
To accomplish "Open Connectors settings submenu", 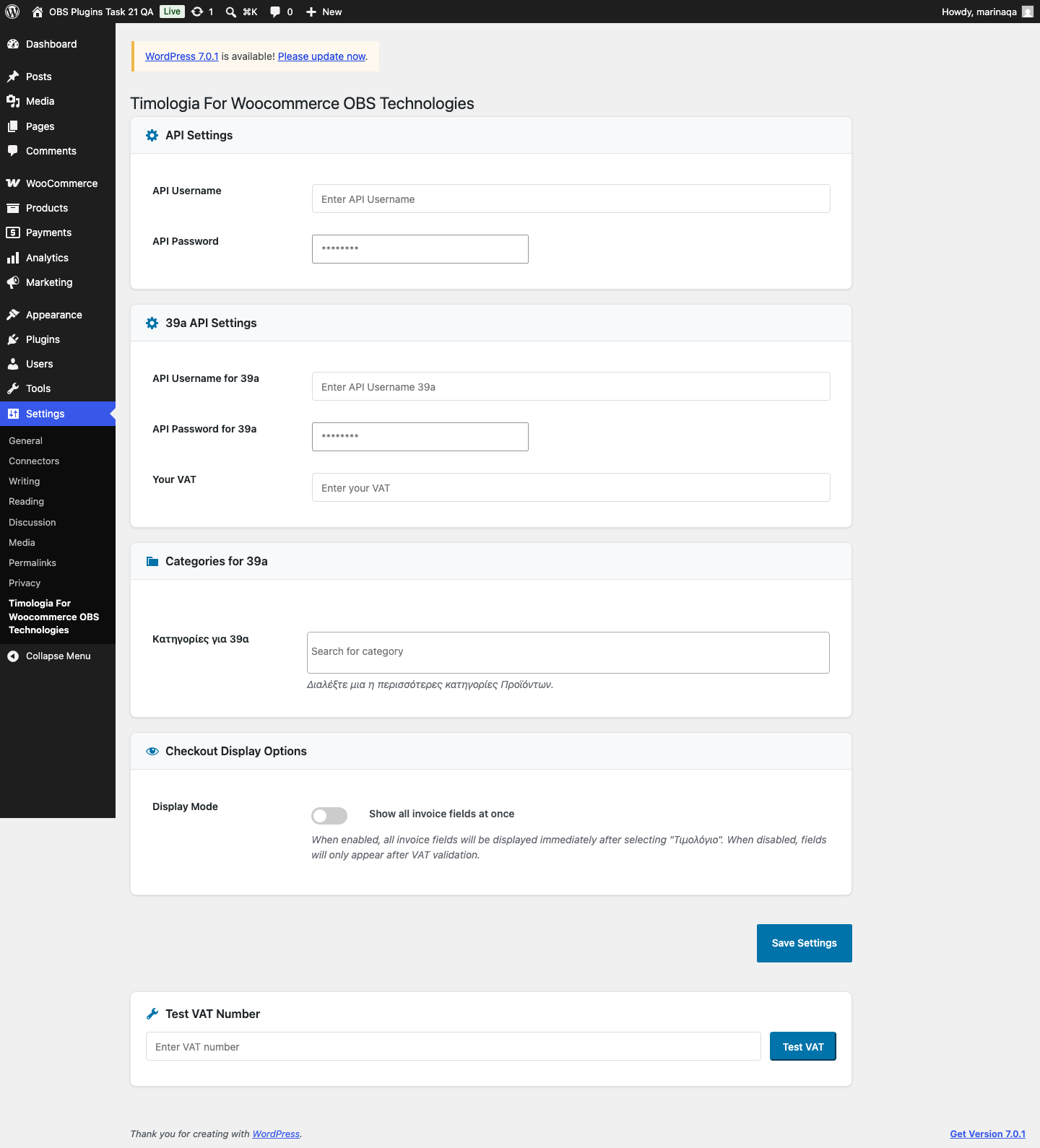I will tap(34, 461).
